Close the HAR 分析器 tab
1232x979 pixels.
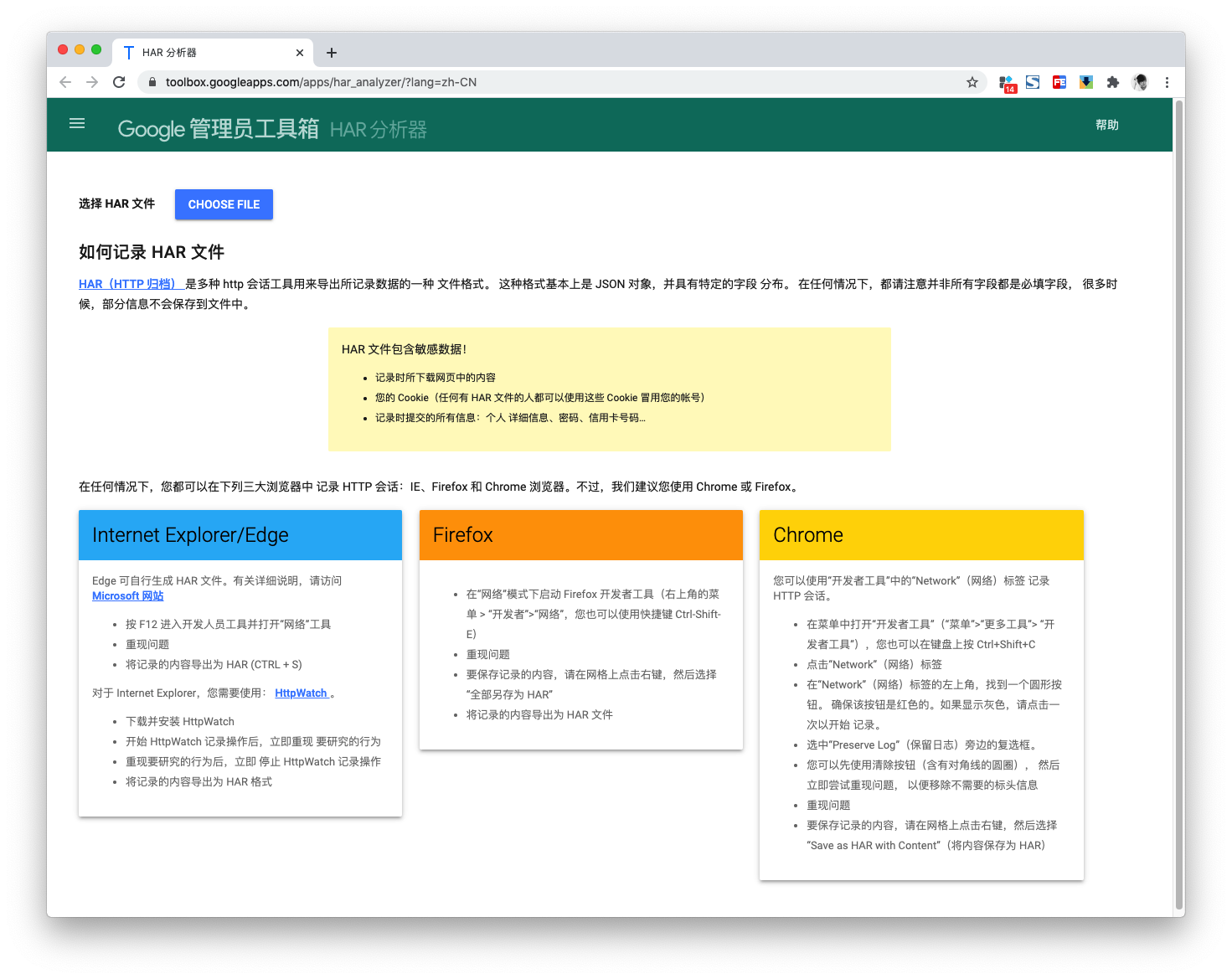click(x=300, y=53)
